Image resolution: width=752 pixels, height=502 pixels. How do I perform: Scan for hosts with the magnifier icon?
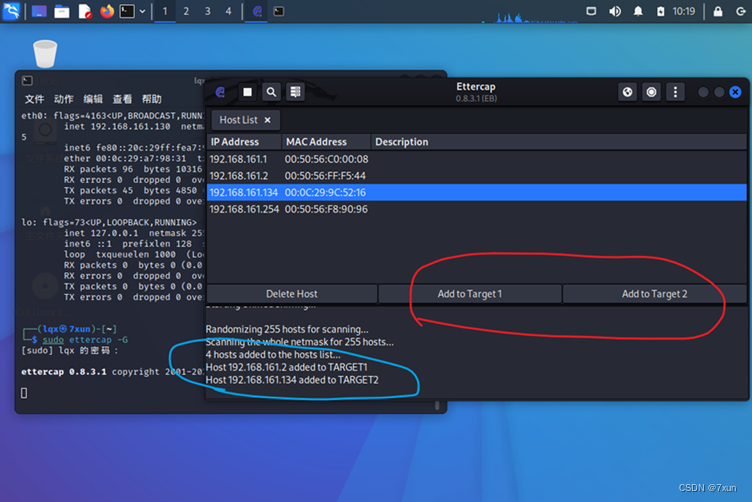click(x=271, y=92)
